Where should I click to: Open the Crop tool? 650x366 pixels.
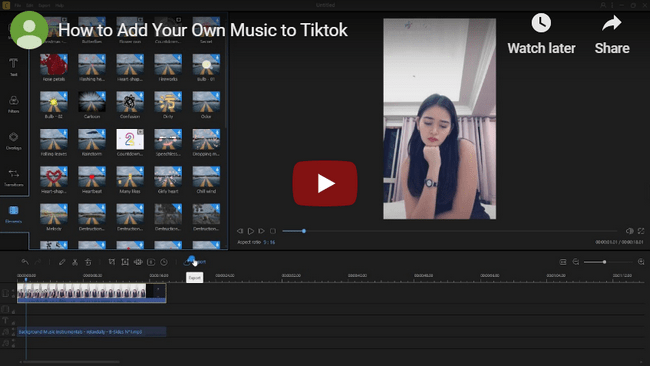112,262
